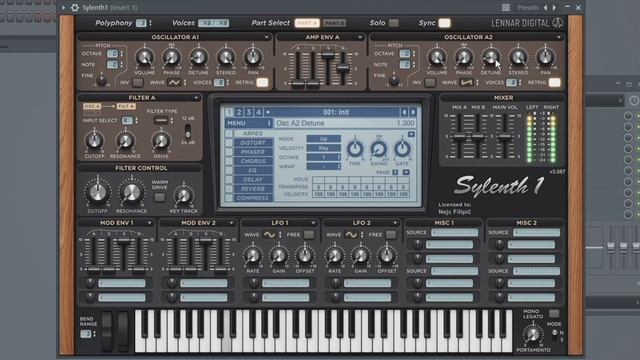Select Part B button
The image size is (640, 360).
[x=334, y=23]
